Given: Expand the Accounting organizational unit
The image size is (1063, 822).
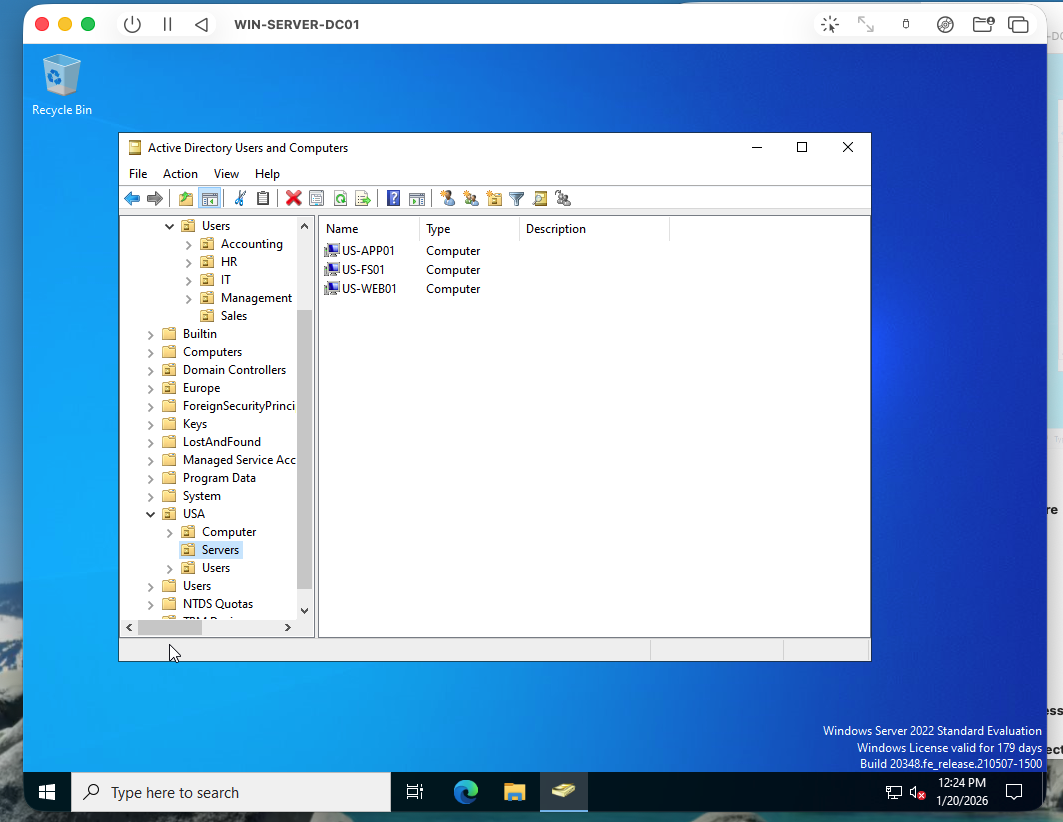Looking at the screenshot, I should (187, 243).
